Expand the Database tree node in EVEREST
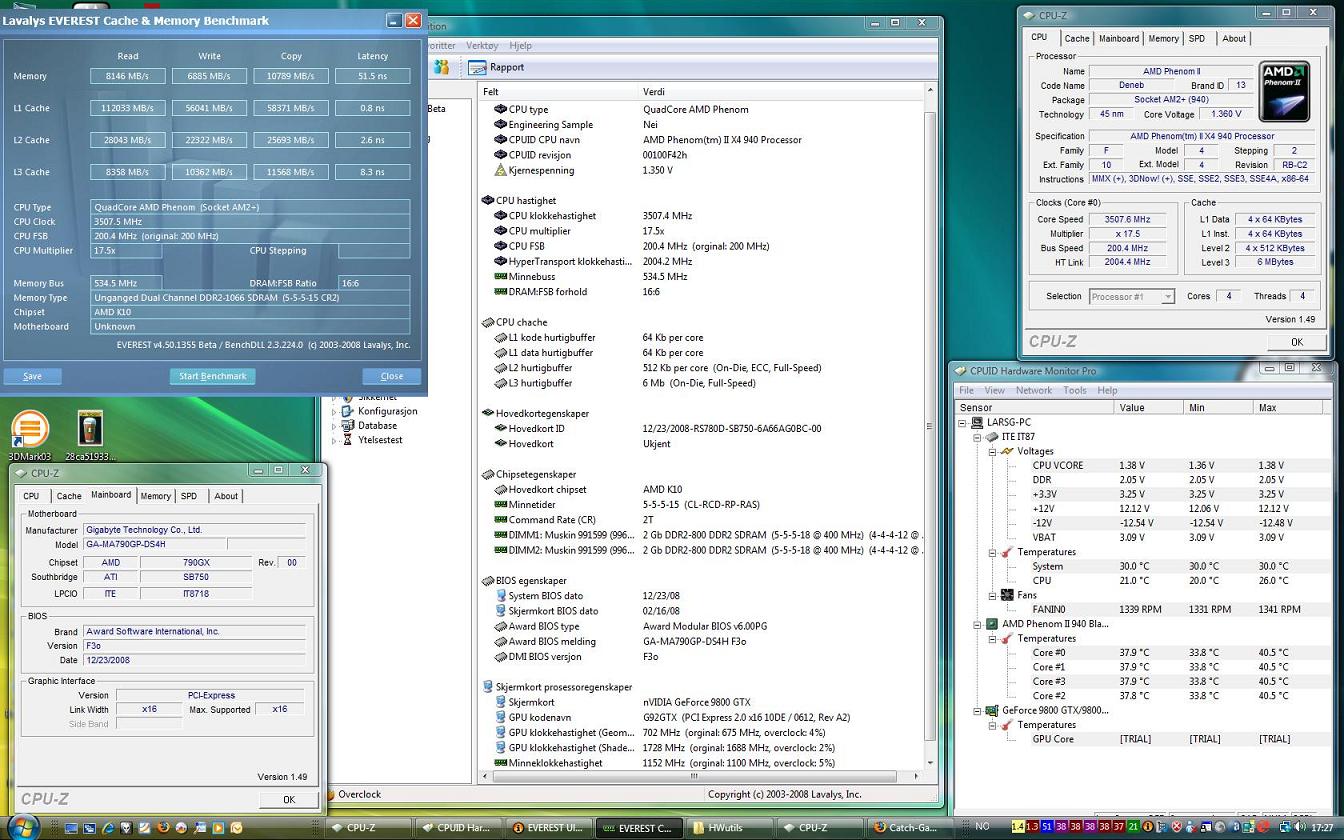 [x=335, y=426]
